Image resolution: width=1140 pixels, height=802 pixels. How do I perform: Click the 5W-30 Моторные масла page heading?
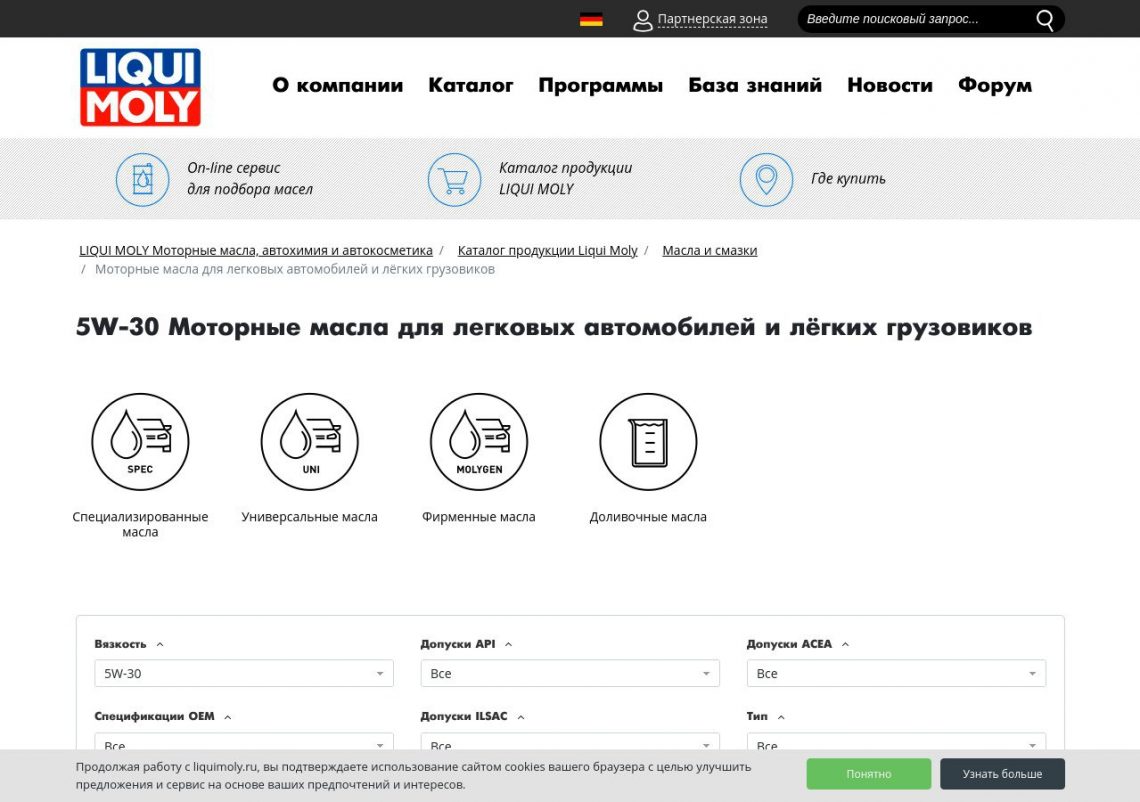pyautogui.click(x=554, y=327)
